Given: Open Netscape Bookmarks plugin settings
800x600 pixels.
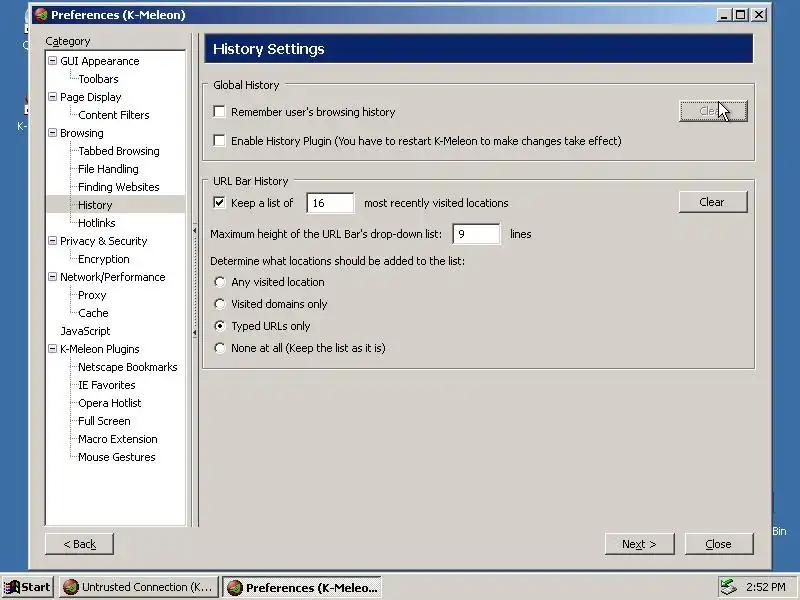Looking at the screenshot, I should point(128,367).
